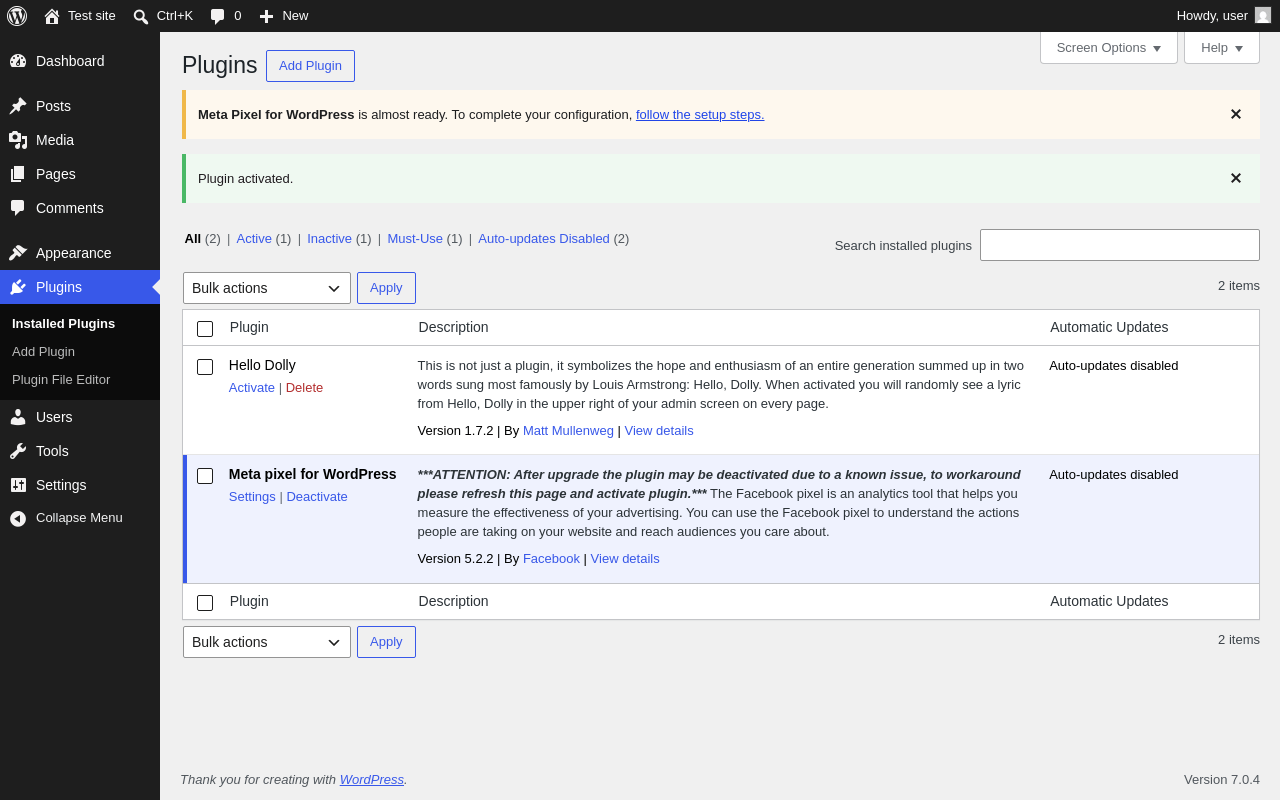This screenshot has height=800, width=1280.
Task: Click the Collapse Menu label
Action: click(x=79, y=518)
